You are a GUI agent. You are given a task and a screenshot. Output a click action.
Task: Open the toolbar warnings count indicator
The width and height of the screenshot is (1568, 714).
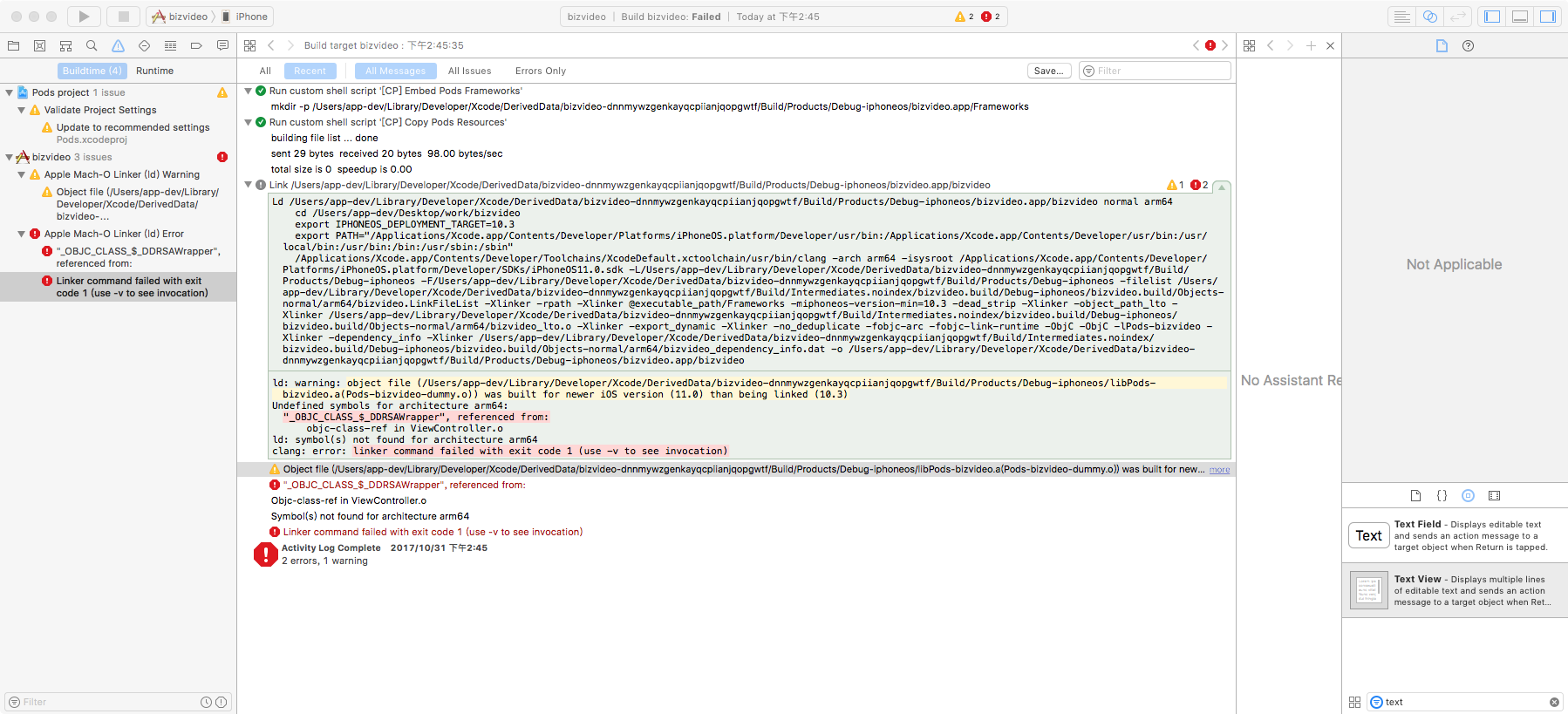pos(965,17)
